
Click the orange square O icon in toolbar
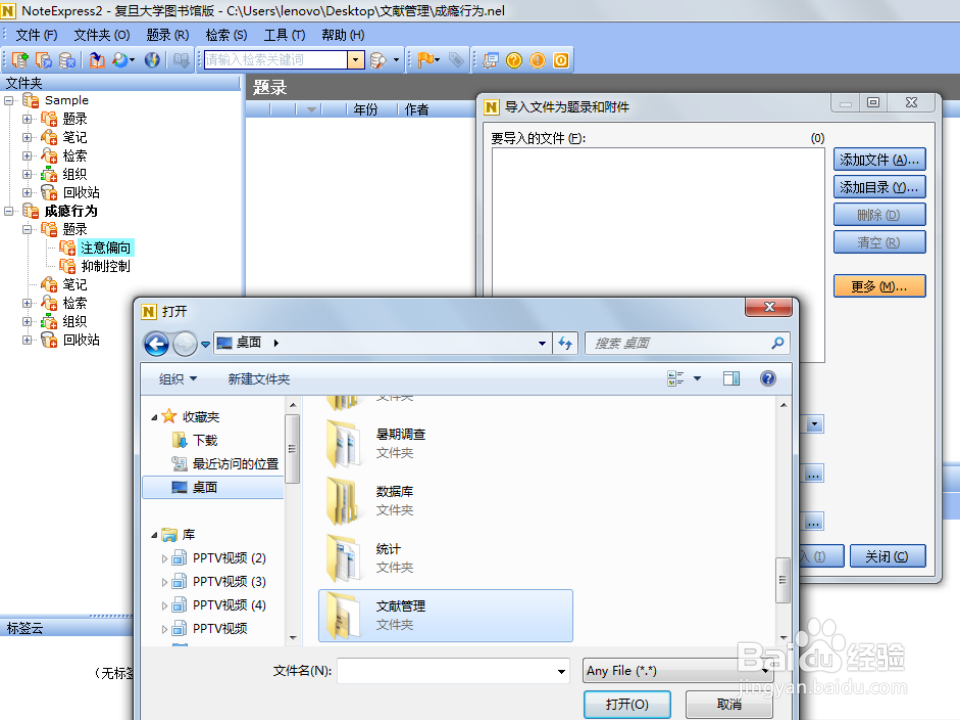coord(561,60)
